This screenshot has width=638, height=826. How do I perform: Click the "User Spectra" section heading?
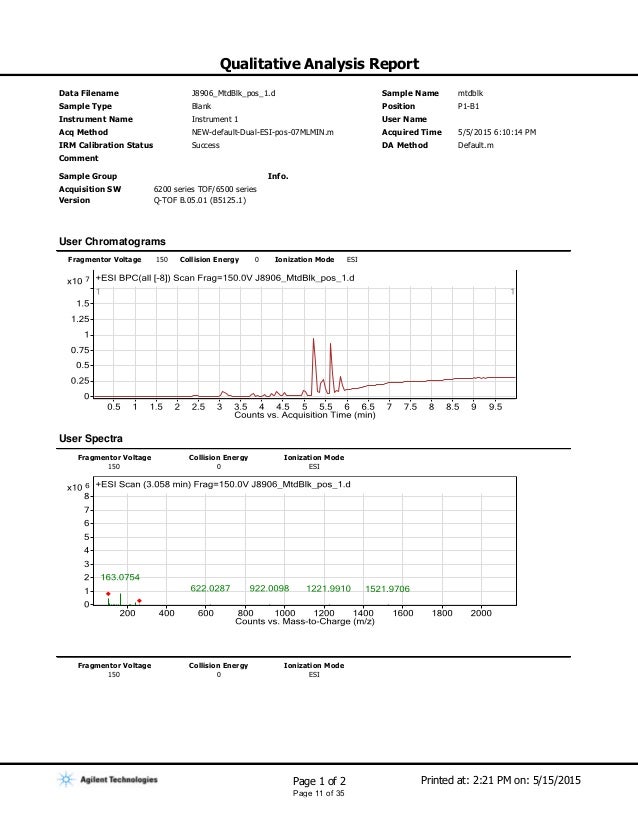tap(91, 438)
